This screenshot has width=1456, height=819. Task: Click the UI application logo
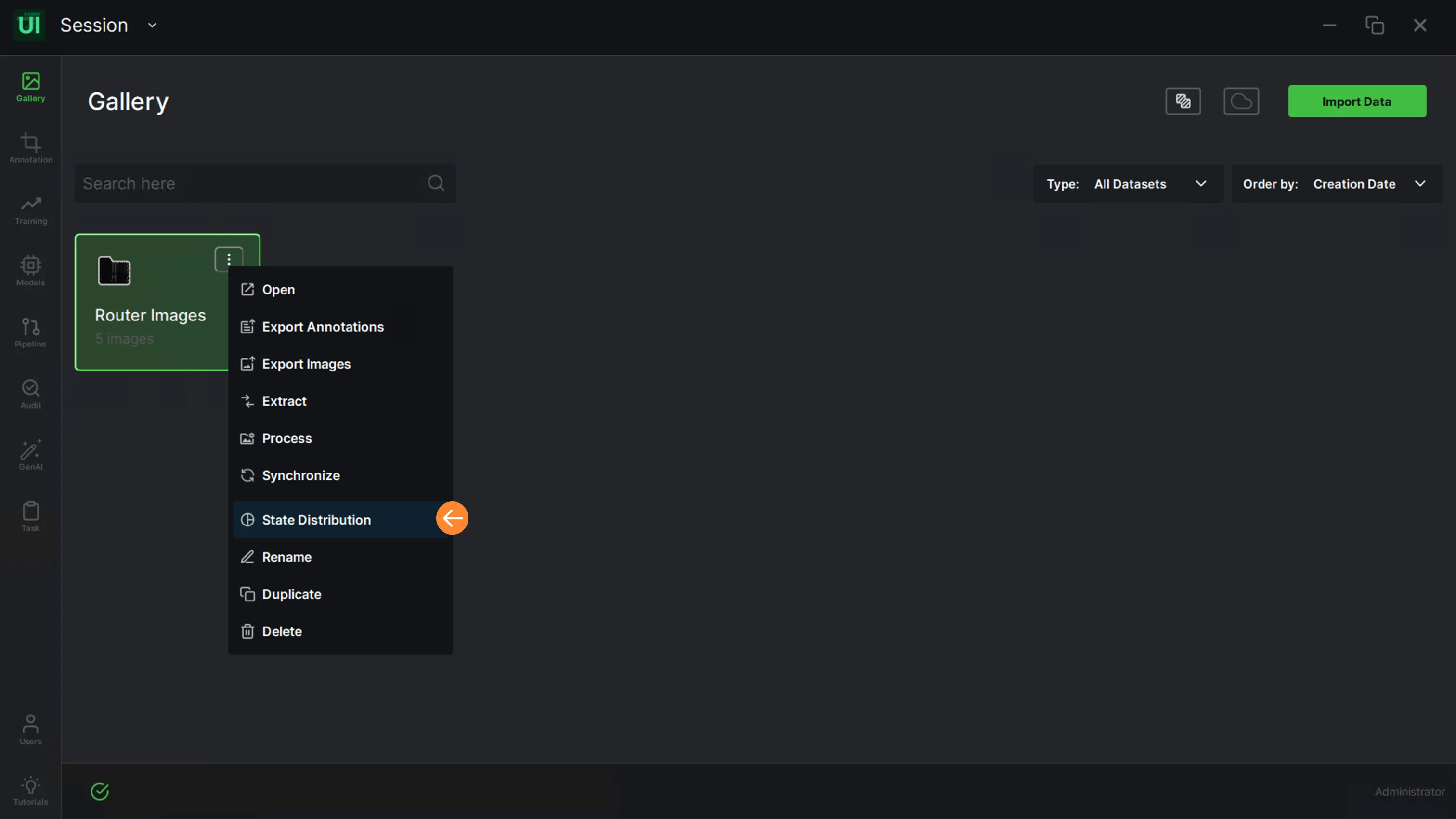[x=29, y=25]
